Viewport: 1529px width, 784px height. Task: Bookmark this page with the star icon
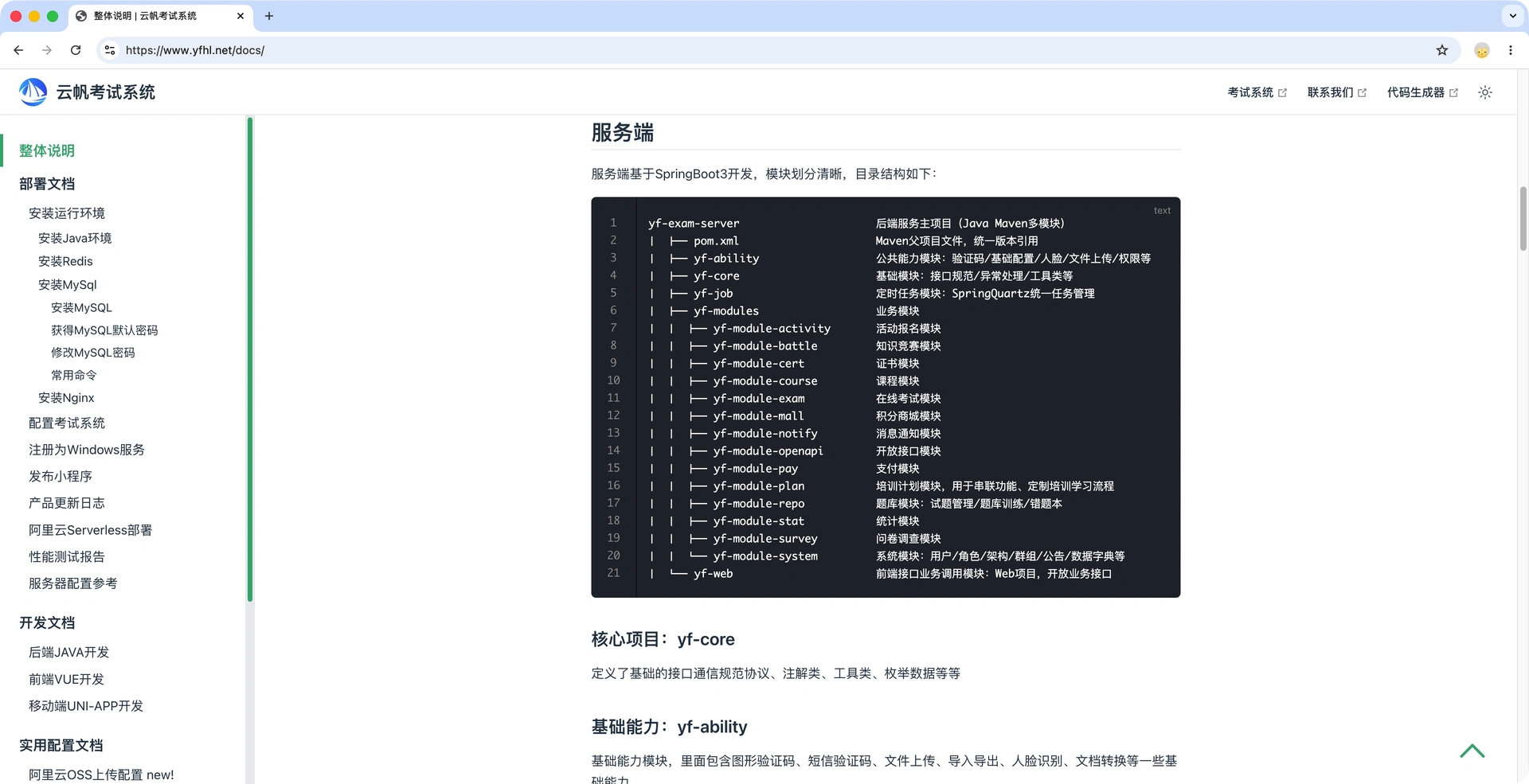click(1442, 50)
